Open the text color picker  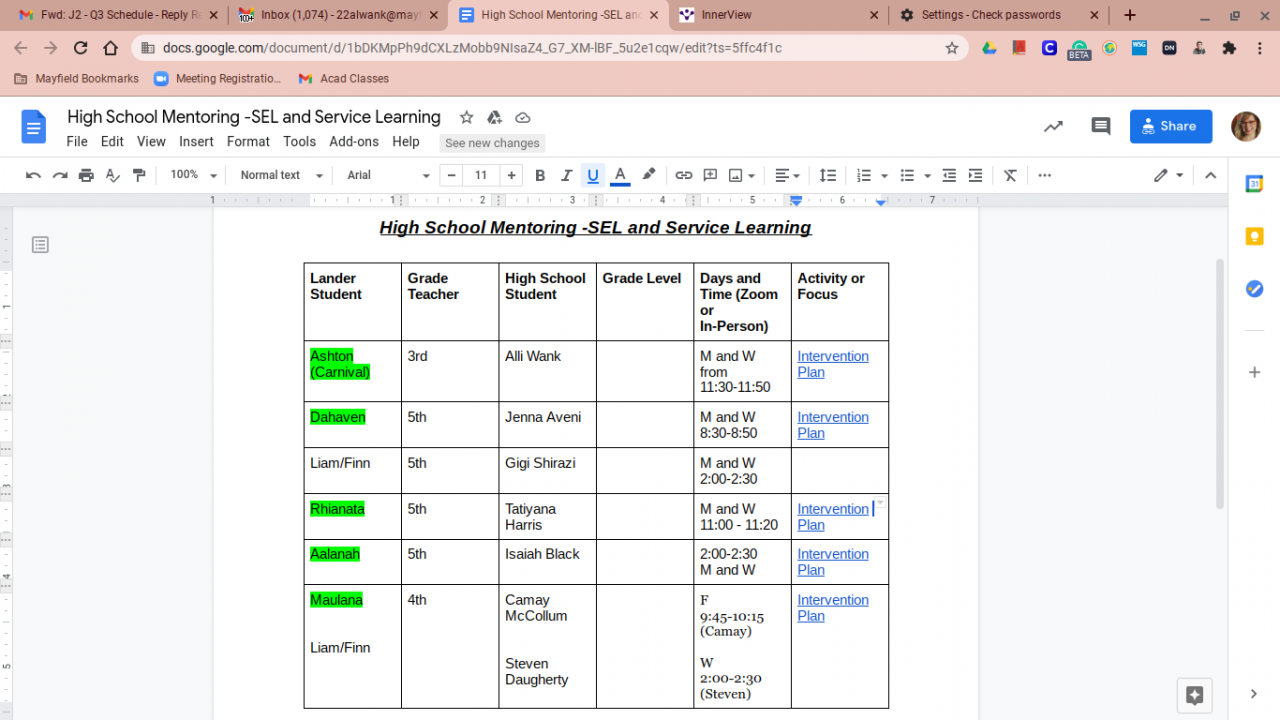point(620,175)
